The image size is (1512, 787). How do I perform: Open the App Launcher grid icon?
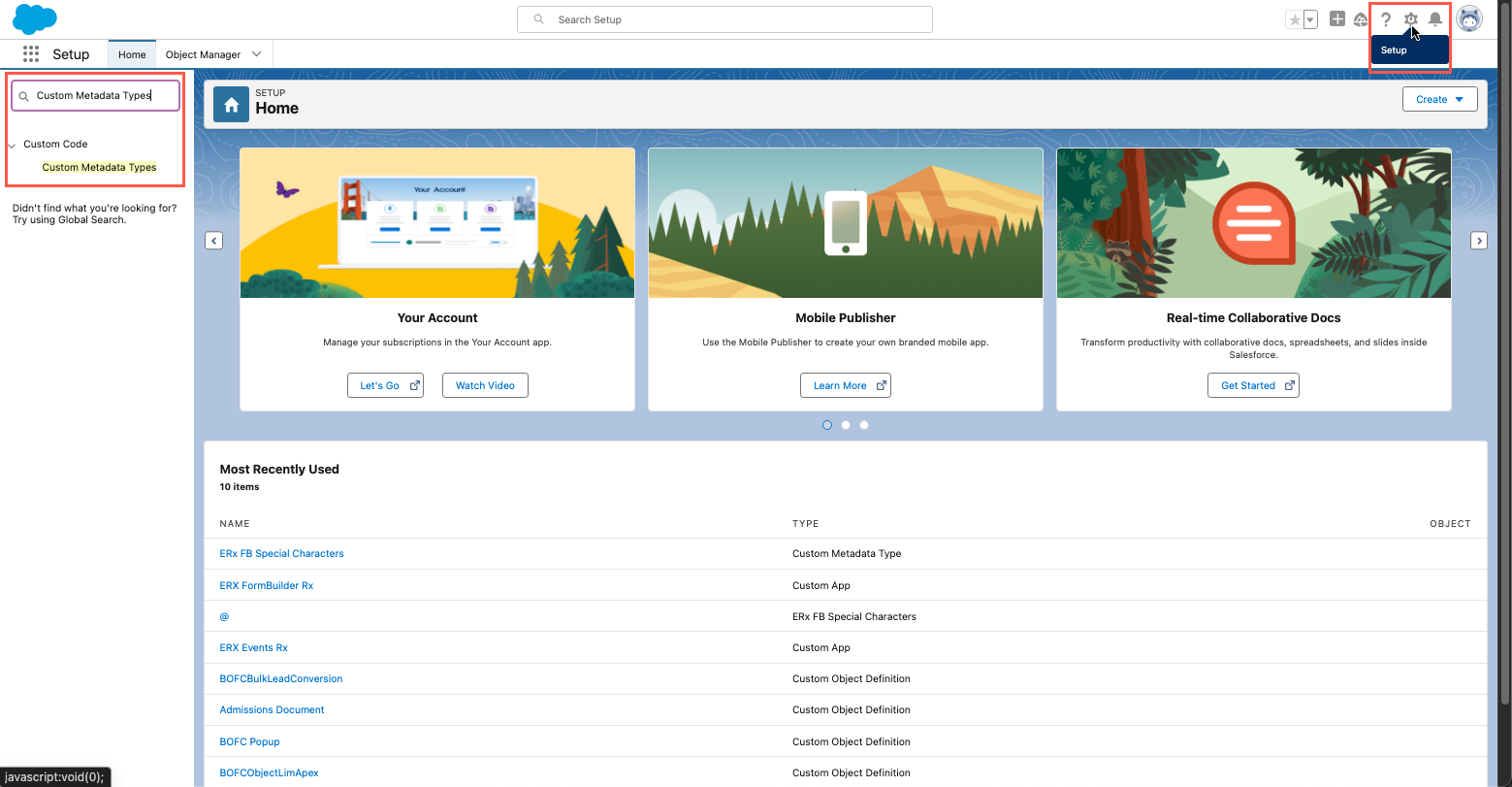point(31,54)
